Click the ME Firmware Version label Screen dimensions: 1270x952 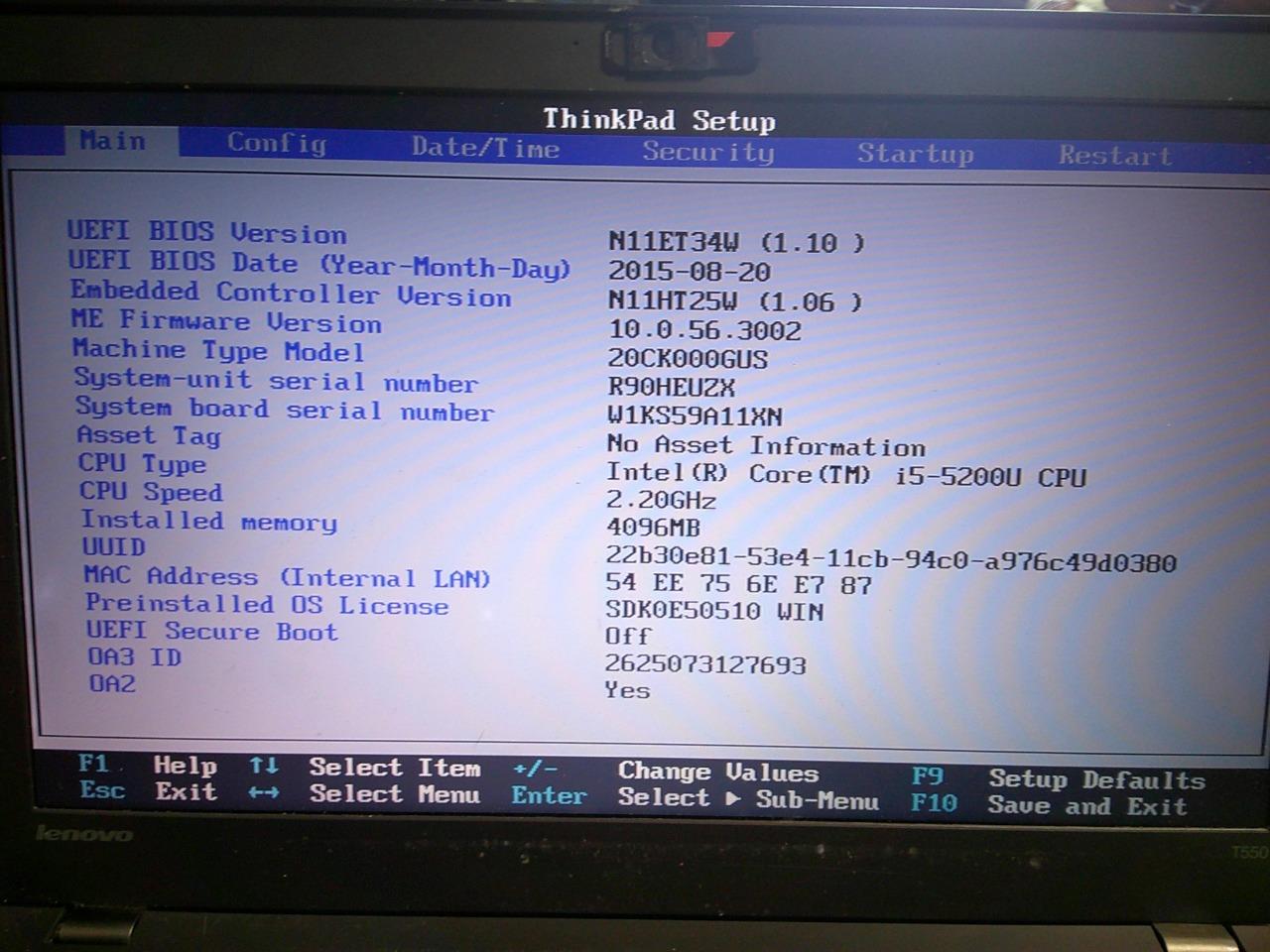(226, 321)
